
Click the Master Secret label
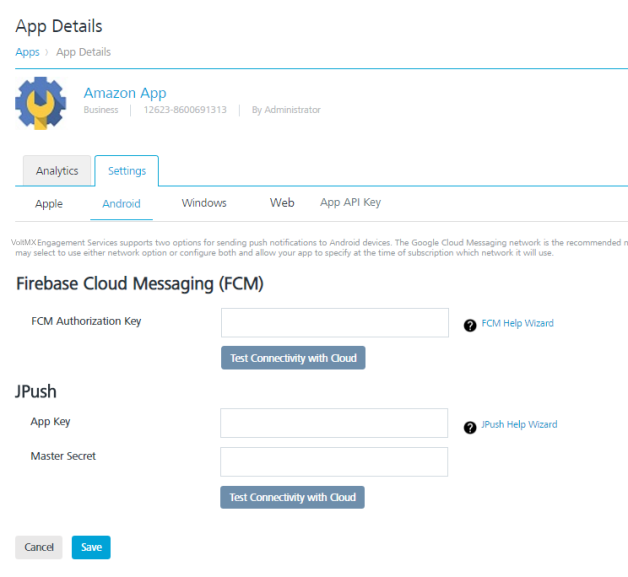pos(63,456)
